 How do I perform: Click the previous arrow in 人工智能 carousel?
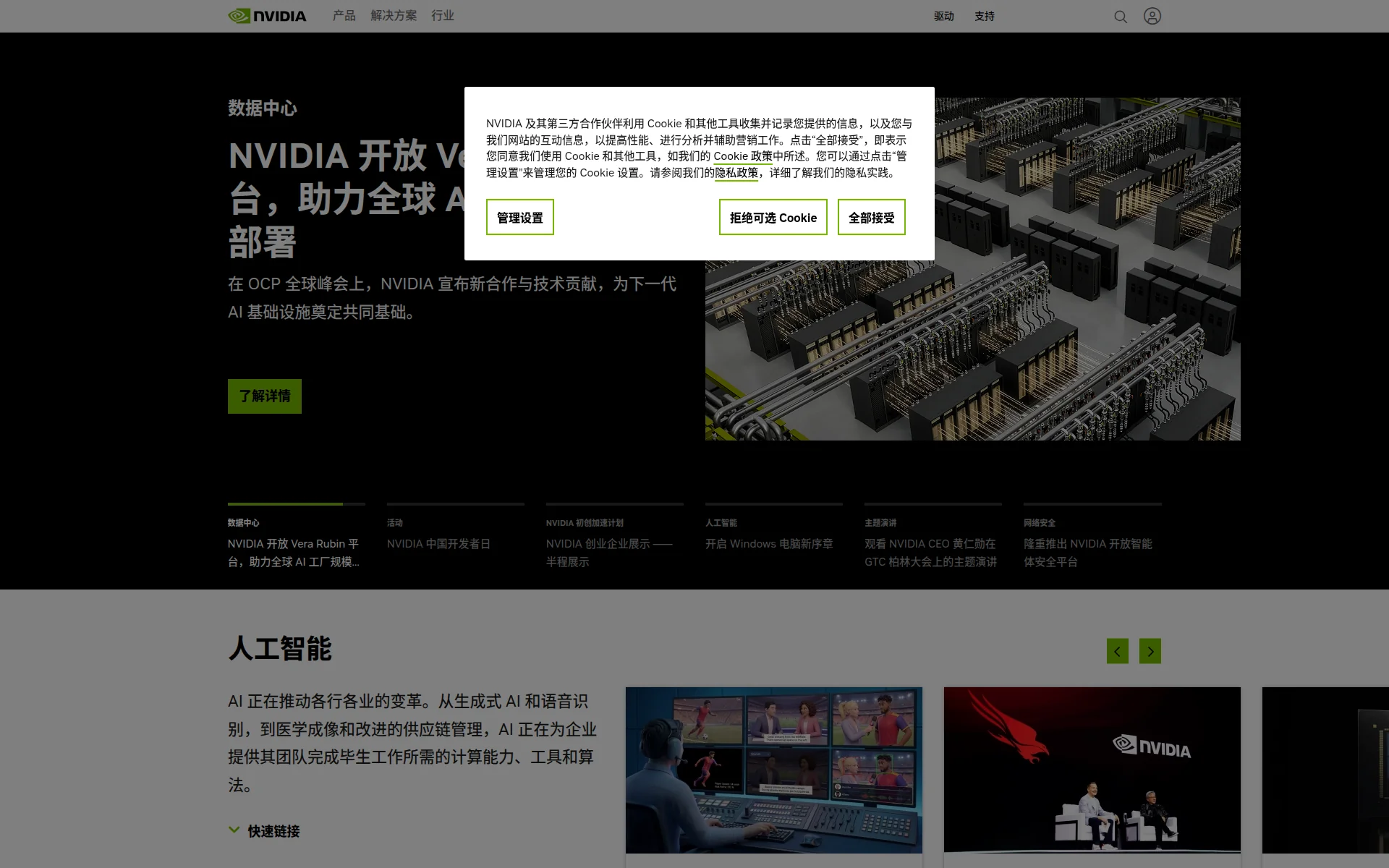tap(1117, 651)
